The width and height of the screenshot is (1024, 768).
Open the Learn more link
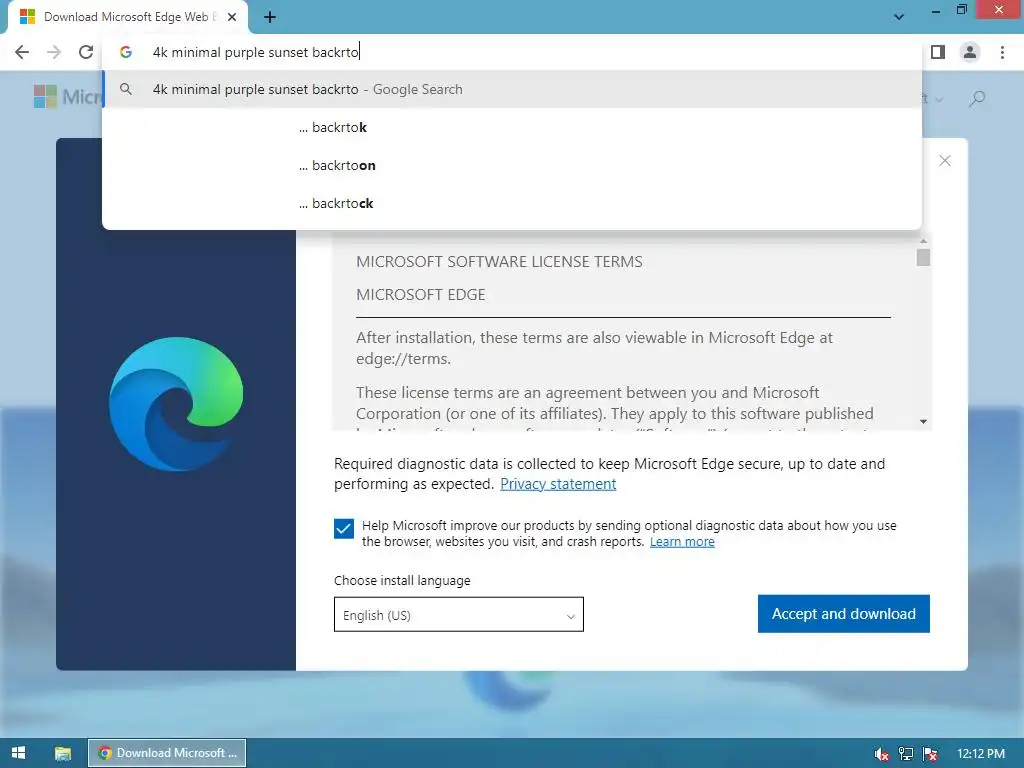682,541
